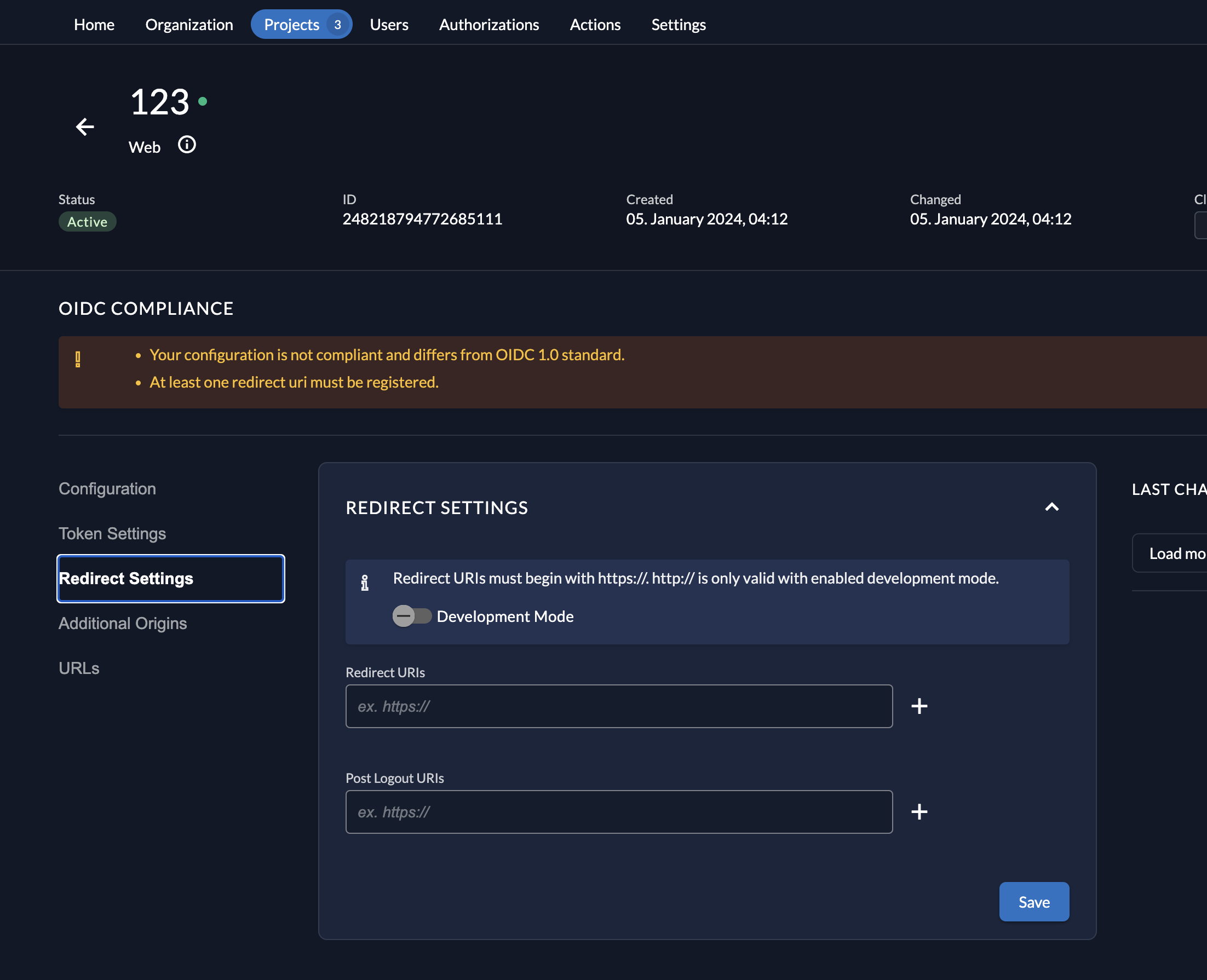
Task: Open Additional Origins section
Action: (123, 623)
